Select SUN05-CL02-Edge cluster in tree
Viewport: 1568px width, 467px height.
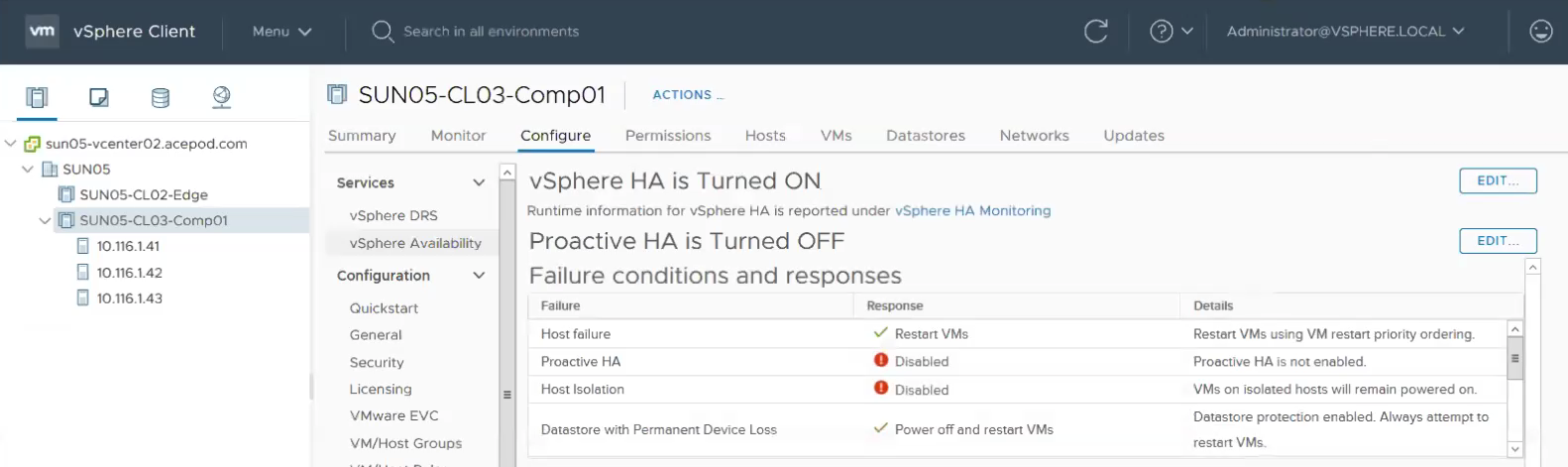[x=144, y=195]
